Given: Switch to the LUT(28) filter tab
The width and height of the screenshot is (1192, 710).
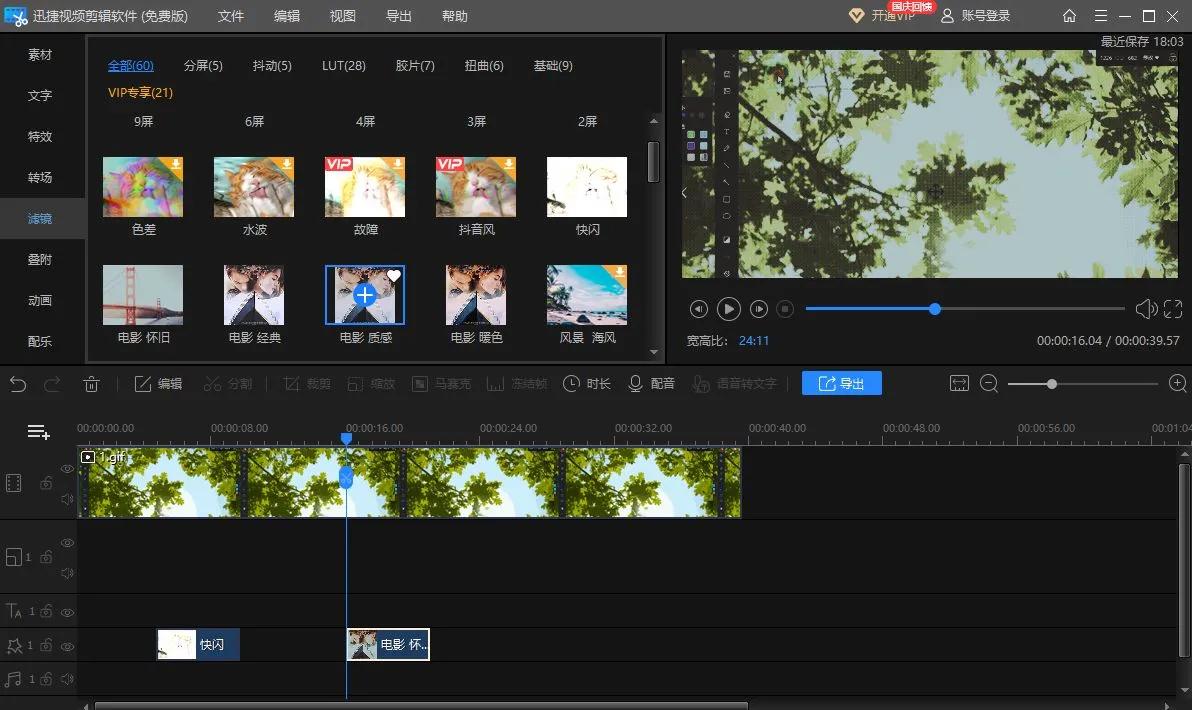Looking at the screenshot, I should tap(343, 66).
